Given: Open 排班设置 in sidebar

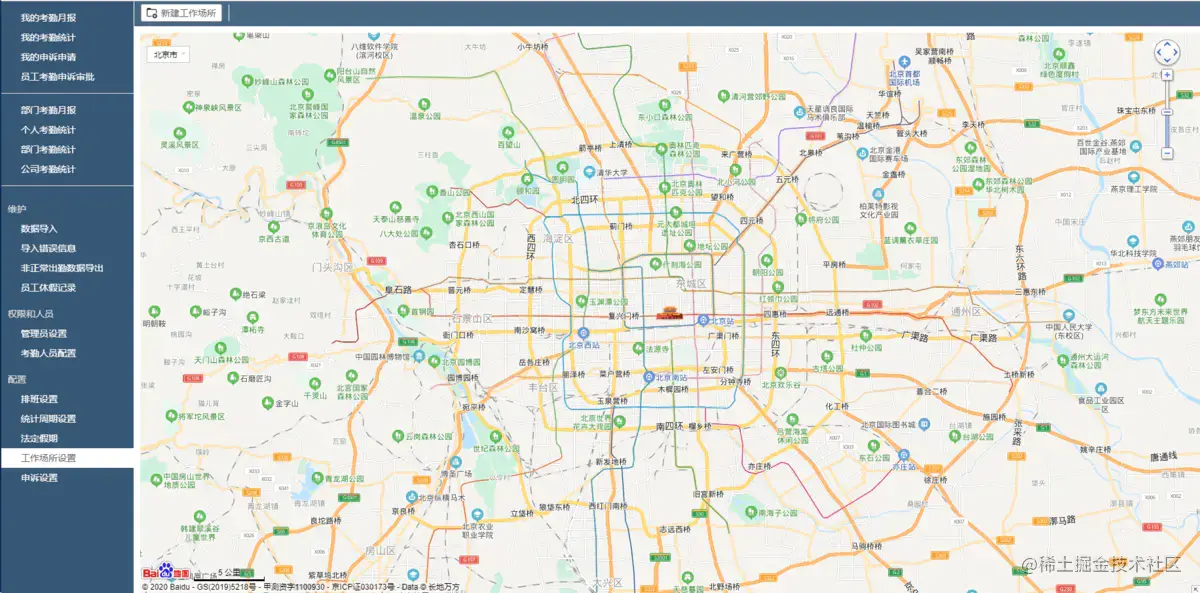Looking at the screenshot, I should click(x=39, y=399).
